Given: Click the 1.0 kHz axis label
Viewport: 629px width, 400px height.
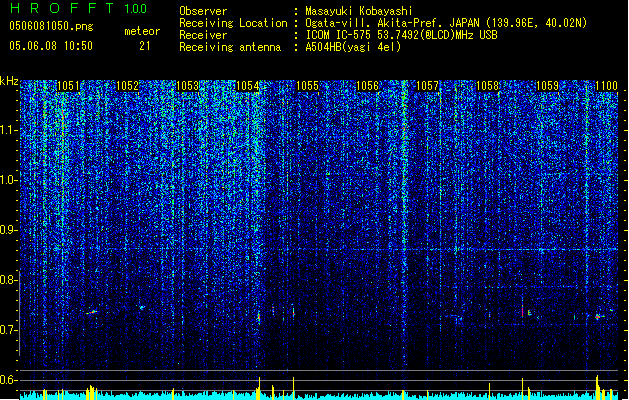Looking at the screenshot, I should click(9, 180).
